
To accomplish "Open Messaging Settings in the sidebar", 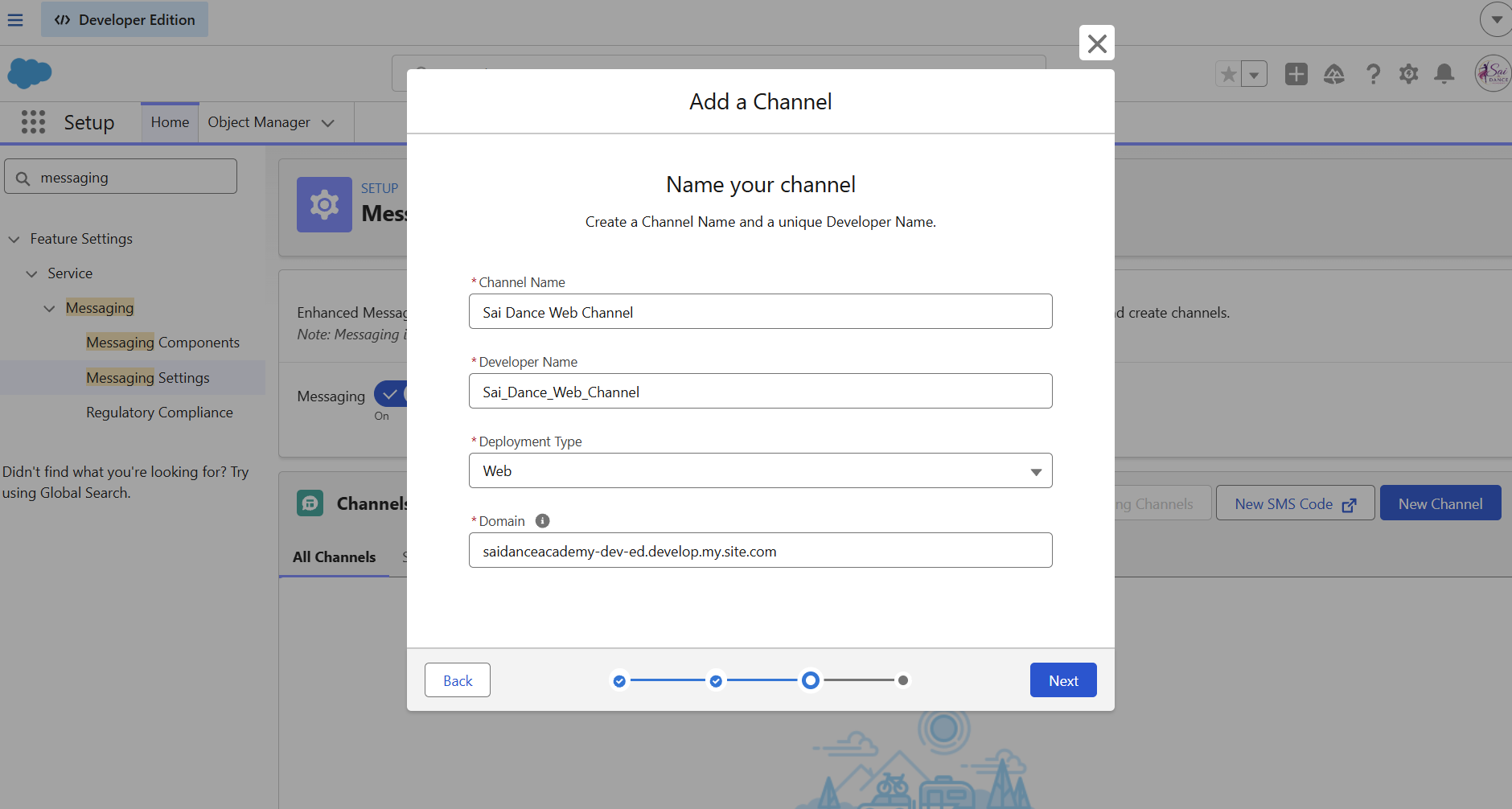I will click(148, 378).
